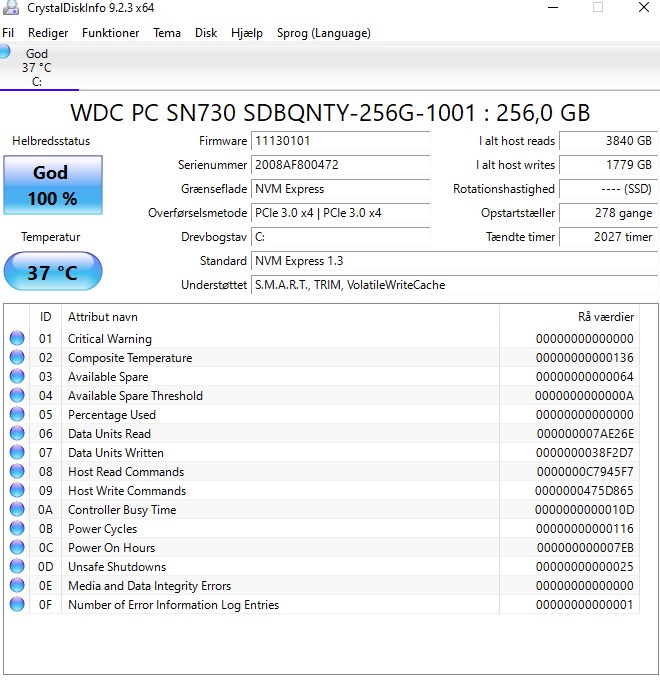Screen dimensions: 660x681
Task: Click the status orb for Available Spare Threshold
Action: (17, 395)
